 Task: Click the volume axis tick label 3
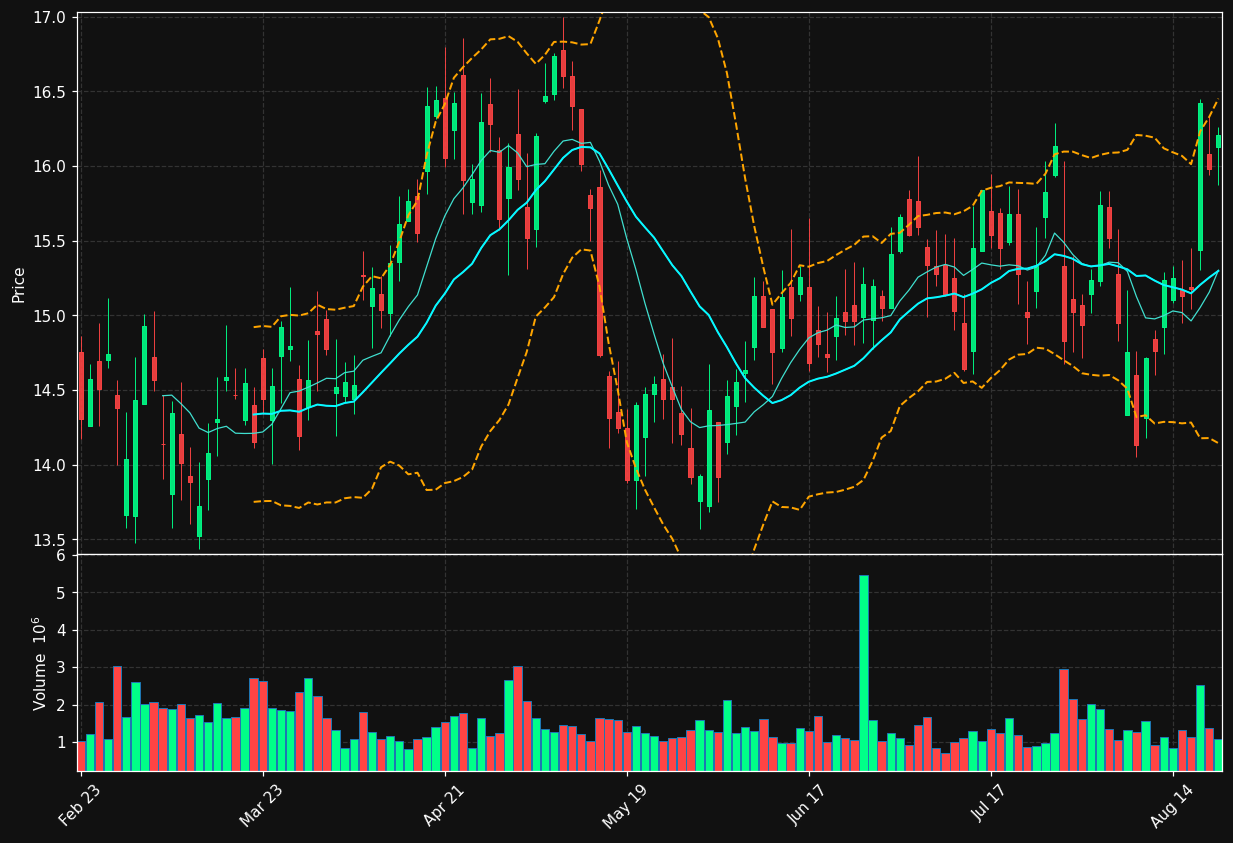(x=61, y=668)
